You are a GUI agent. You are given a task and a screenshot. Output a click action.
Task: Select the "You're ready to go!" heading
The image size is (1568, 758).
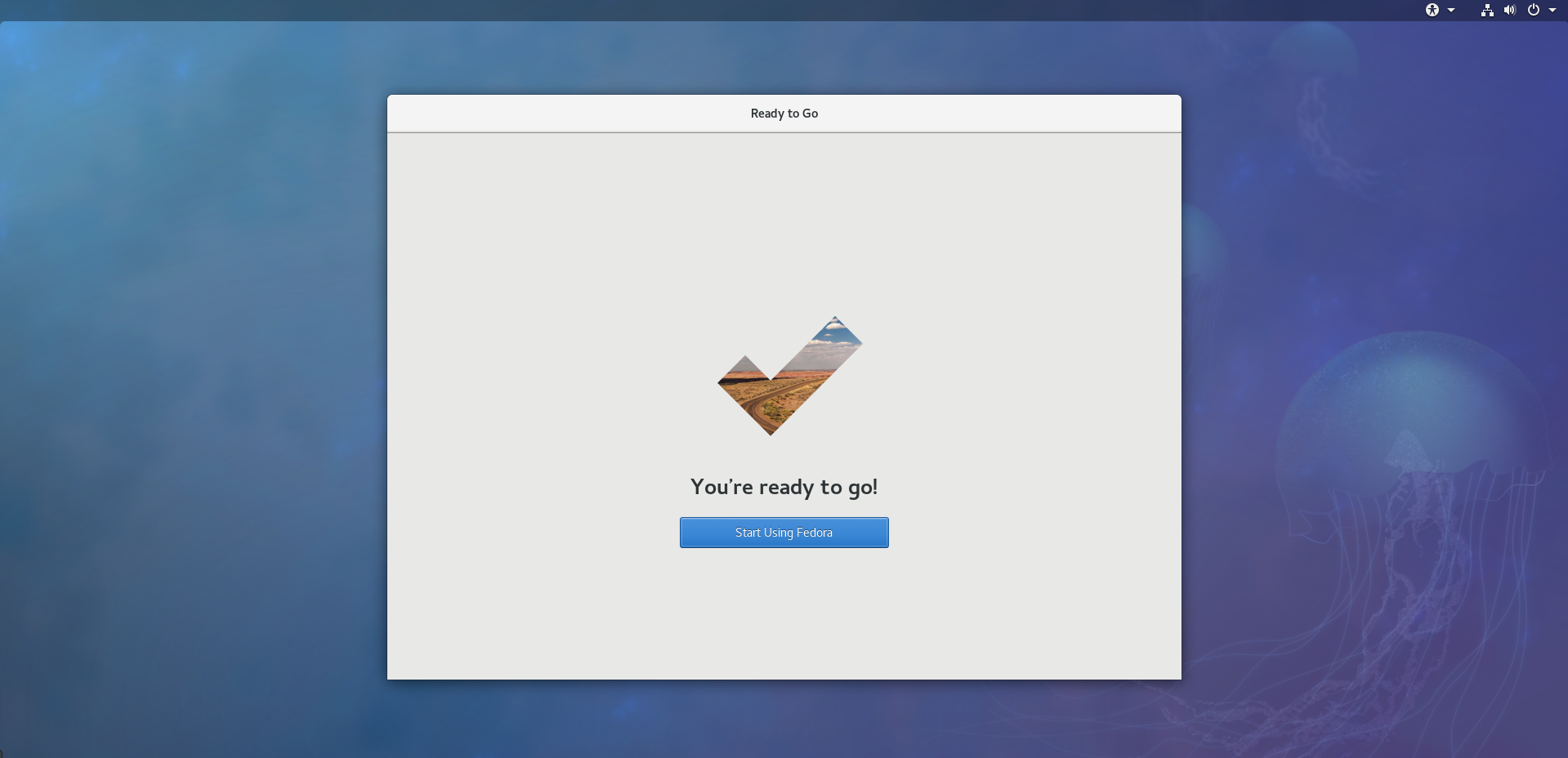click(x=784, y=488)
